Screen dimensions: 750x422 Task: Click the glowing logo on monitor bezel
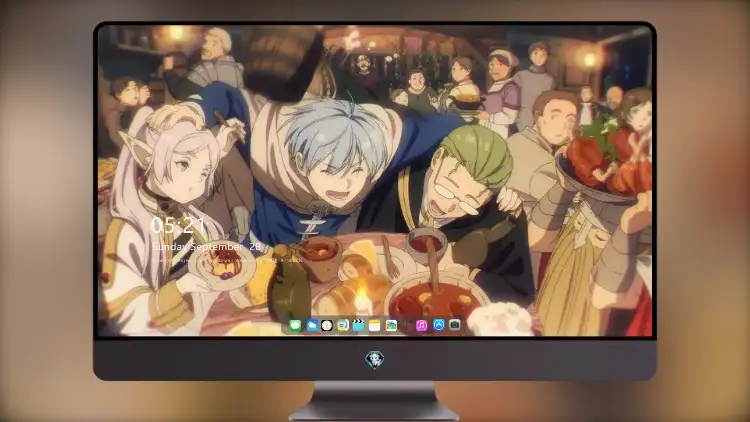(375, 359)
